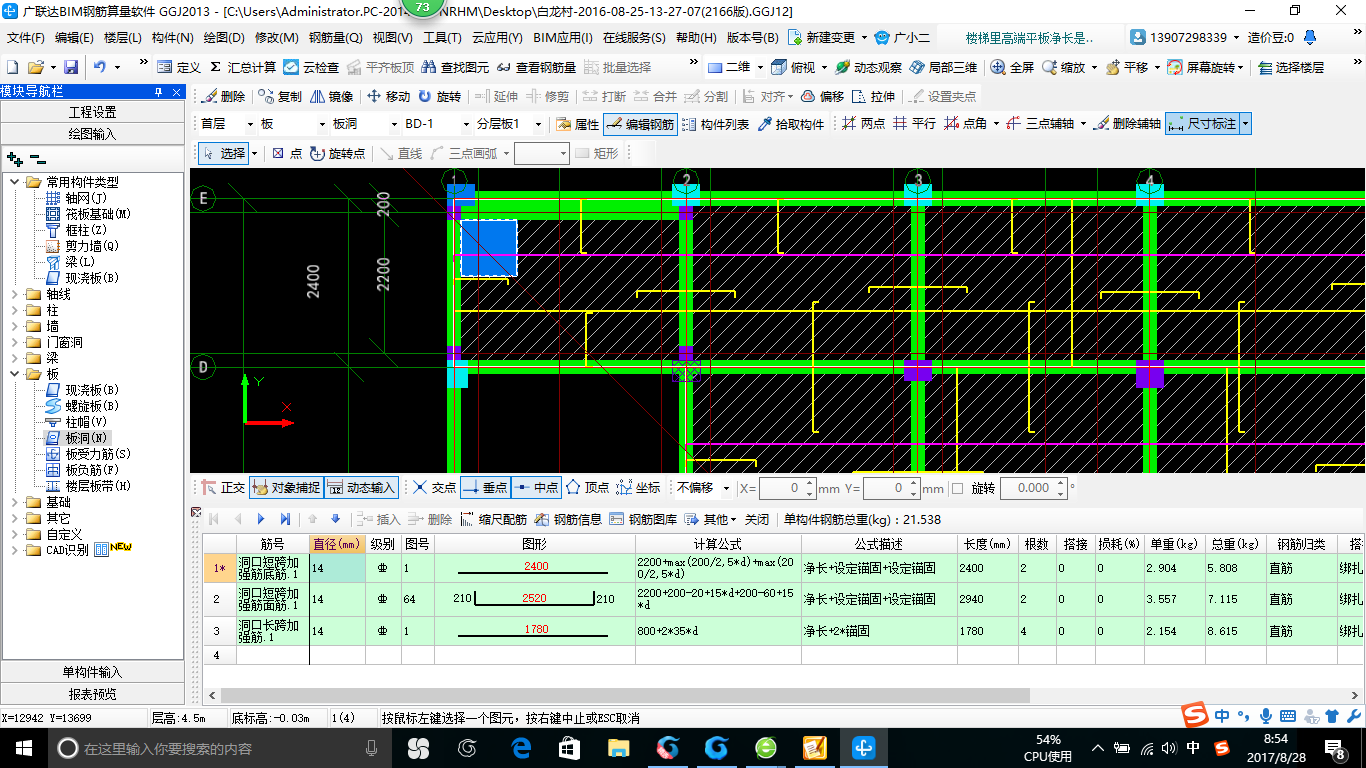Click the X coordinate input field

pos(788,488)
